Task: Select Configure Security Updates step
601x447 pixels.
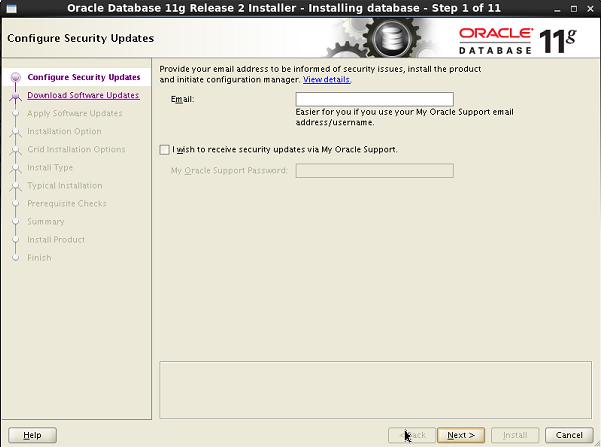Action: click(84, 77)
